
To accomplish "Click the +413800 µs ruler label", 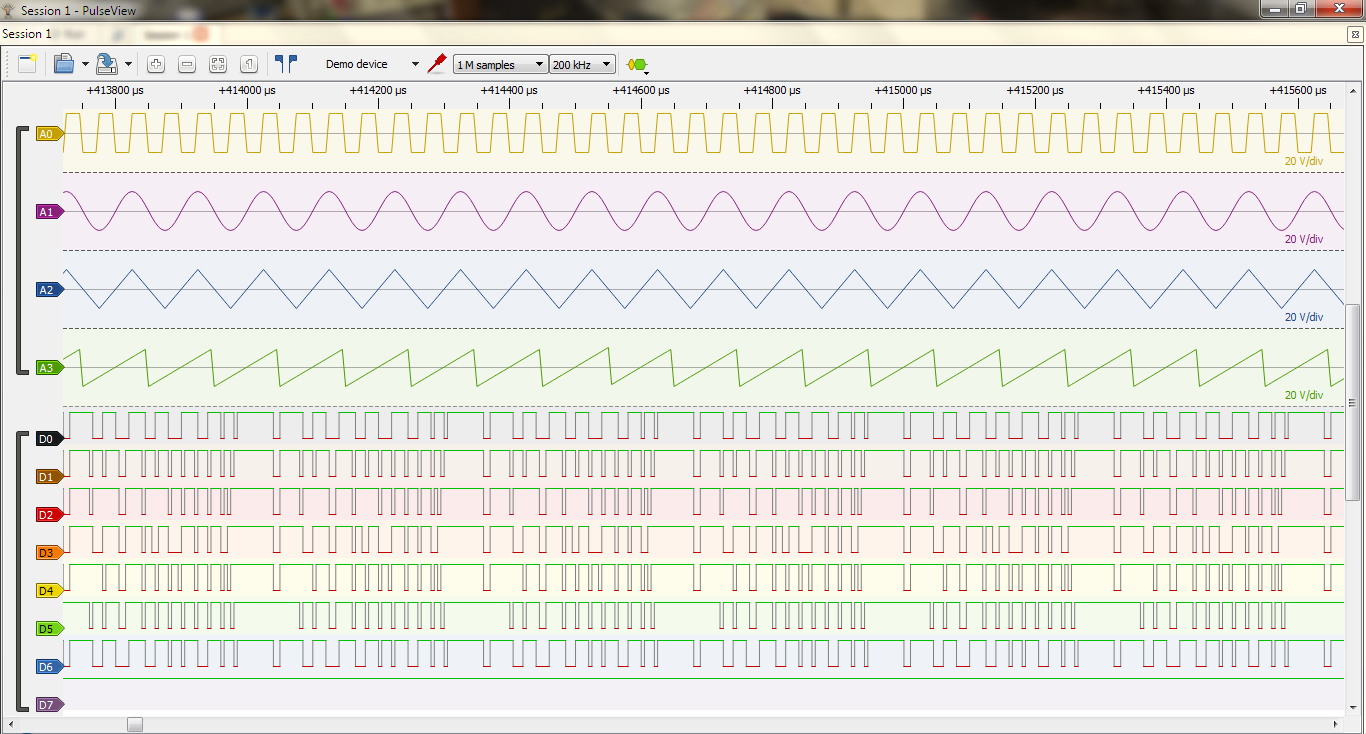I will tap(115, 90).
